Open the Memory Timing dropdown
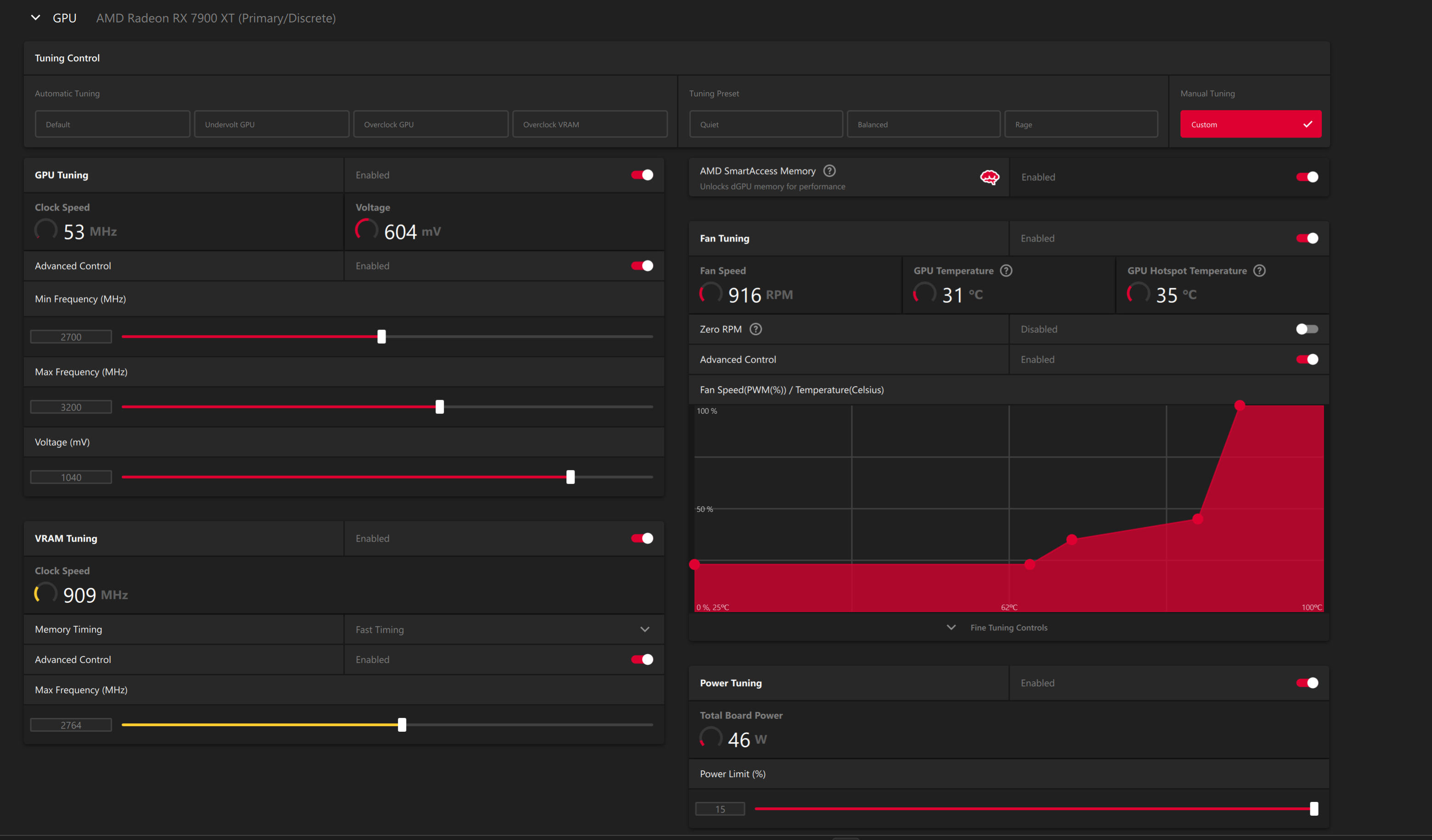This screenshot has width=1432, height=840. point(644,629)
